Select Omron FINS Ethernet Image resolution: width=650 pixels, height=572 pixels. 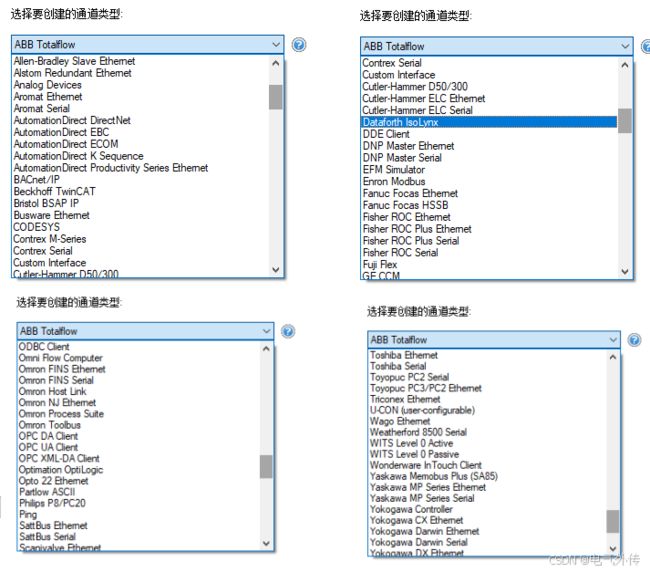coord(62,369)
